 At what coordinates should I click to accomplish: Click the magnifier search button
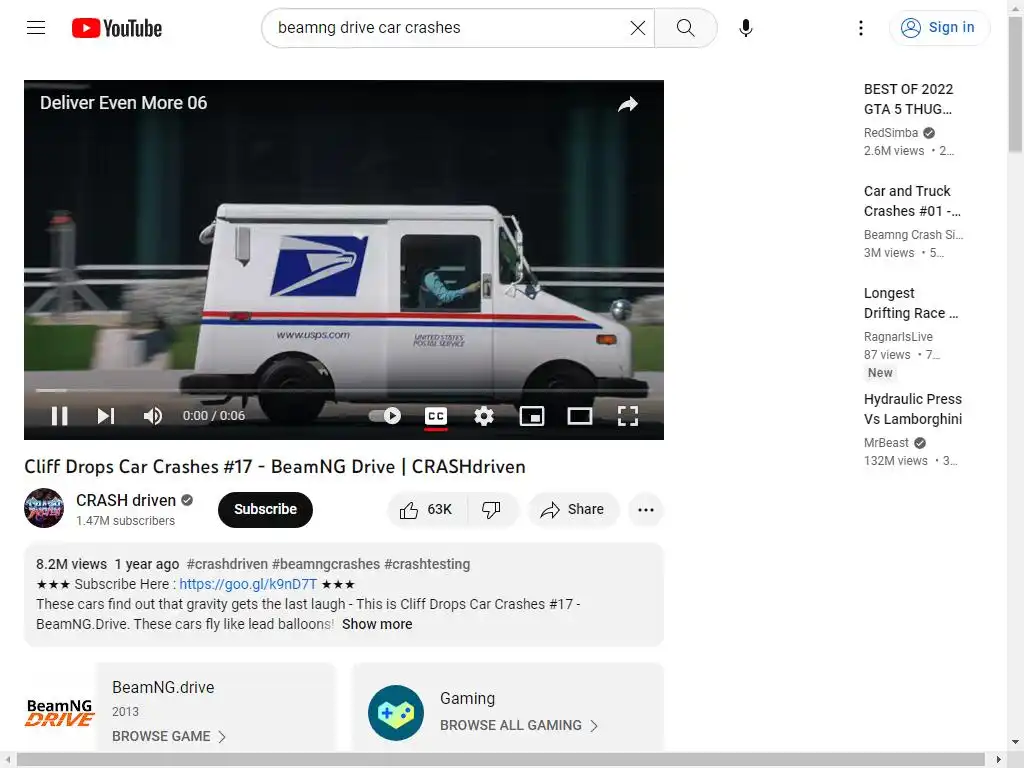[x=685, y=27]
